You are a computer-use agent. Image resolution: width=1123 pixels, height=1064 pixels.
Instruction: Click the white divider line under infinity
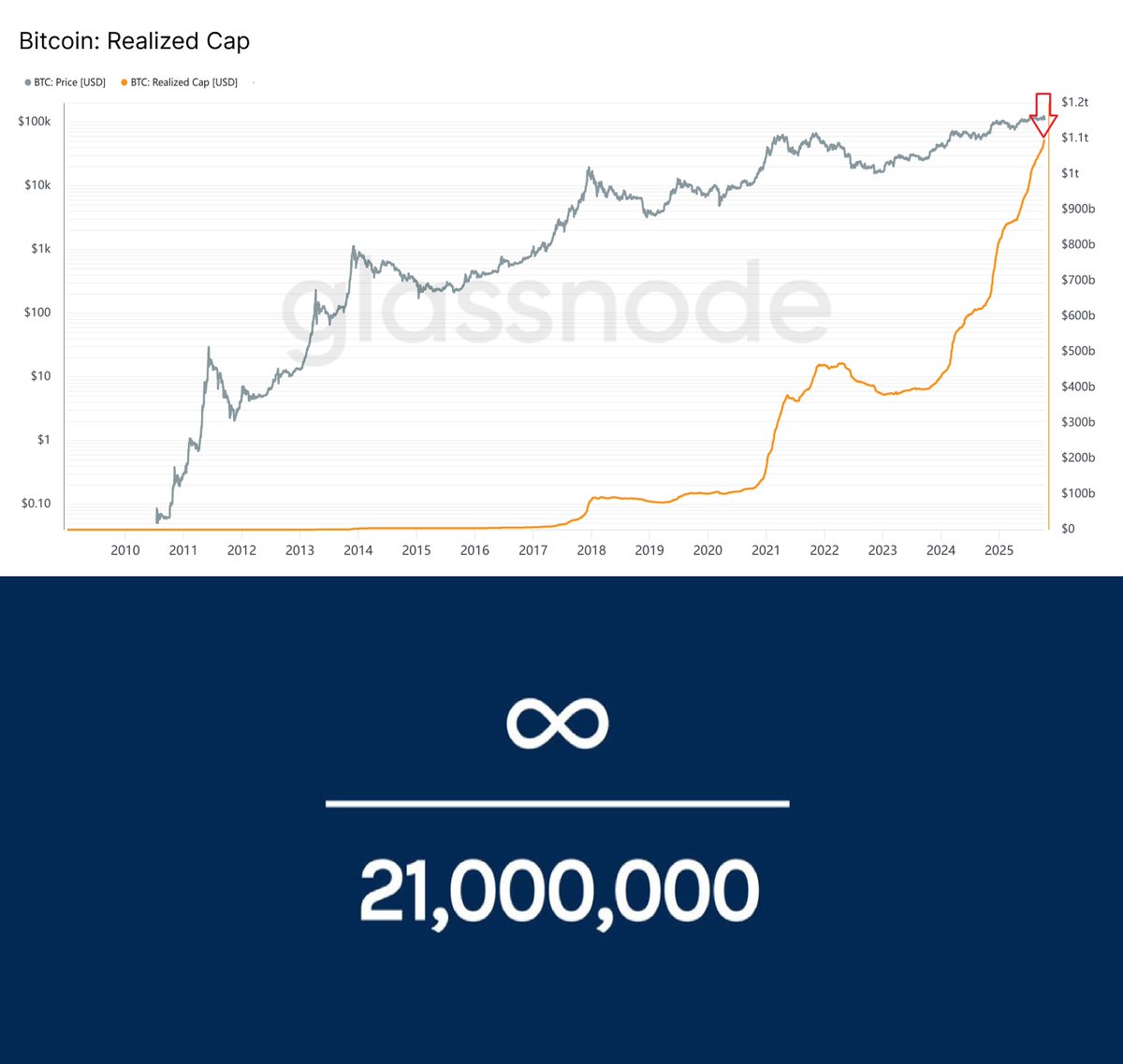point(557,803)
